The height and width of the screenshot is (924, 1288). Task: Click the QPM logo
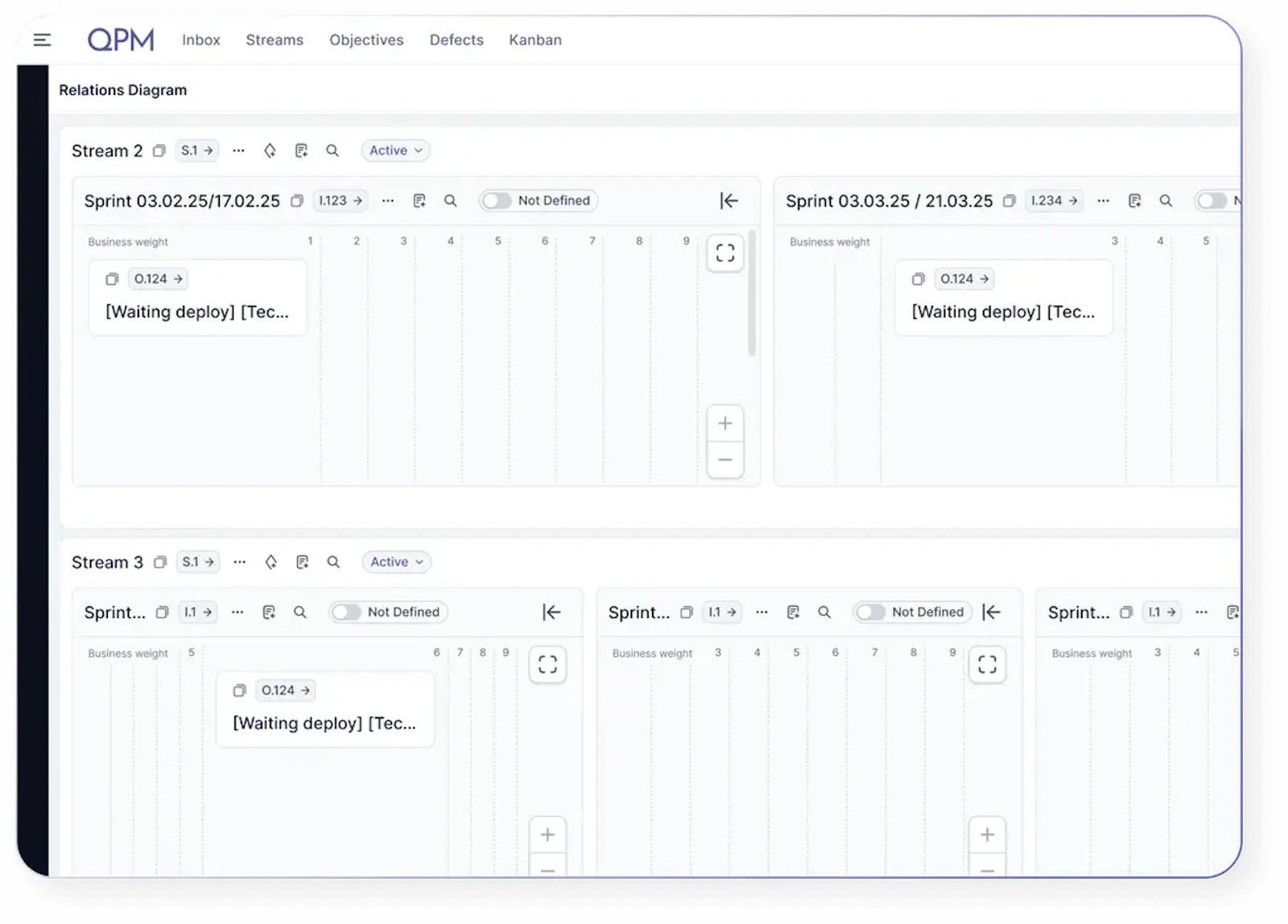121,39
